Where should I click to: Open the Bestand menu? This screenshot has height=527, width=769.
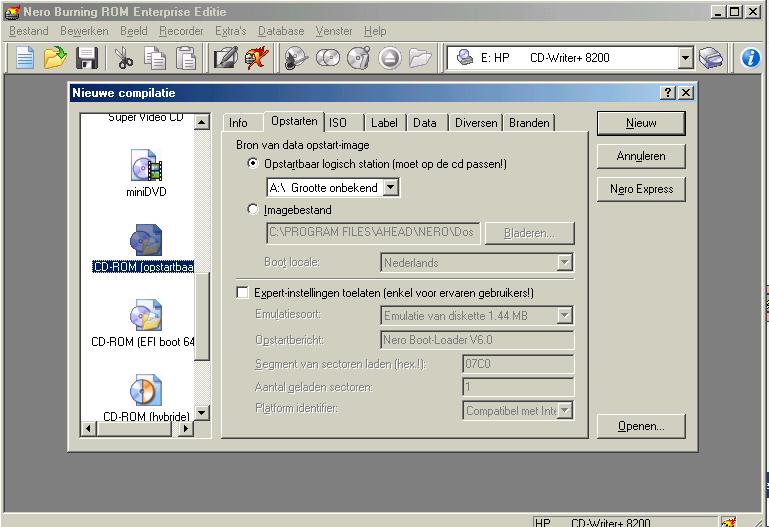pos(28,31)
